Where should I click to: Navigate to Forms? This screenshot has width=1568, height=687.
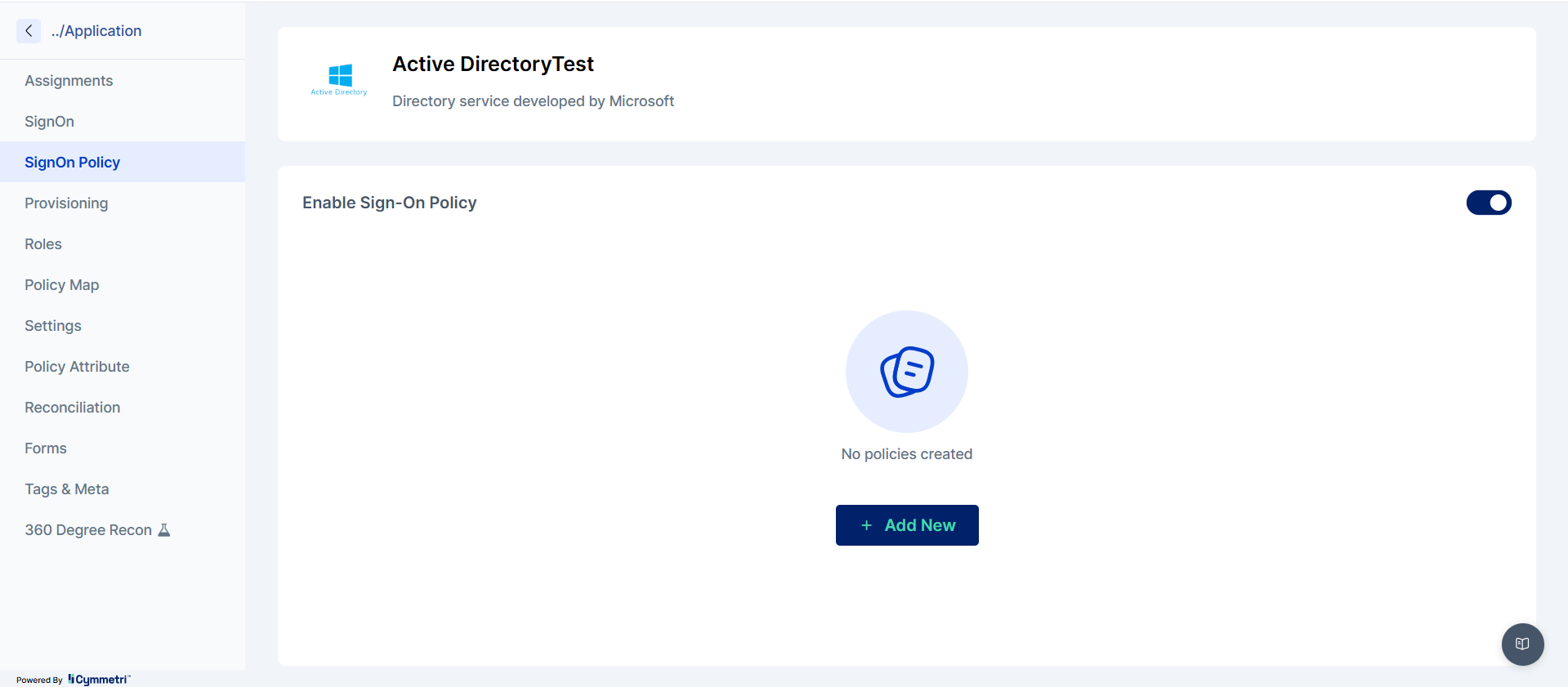(x=123, y=448)
